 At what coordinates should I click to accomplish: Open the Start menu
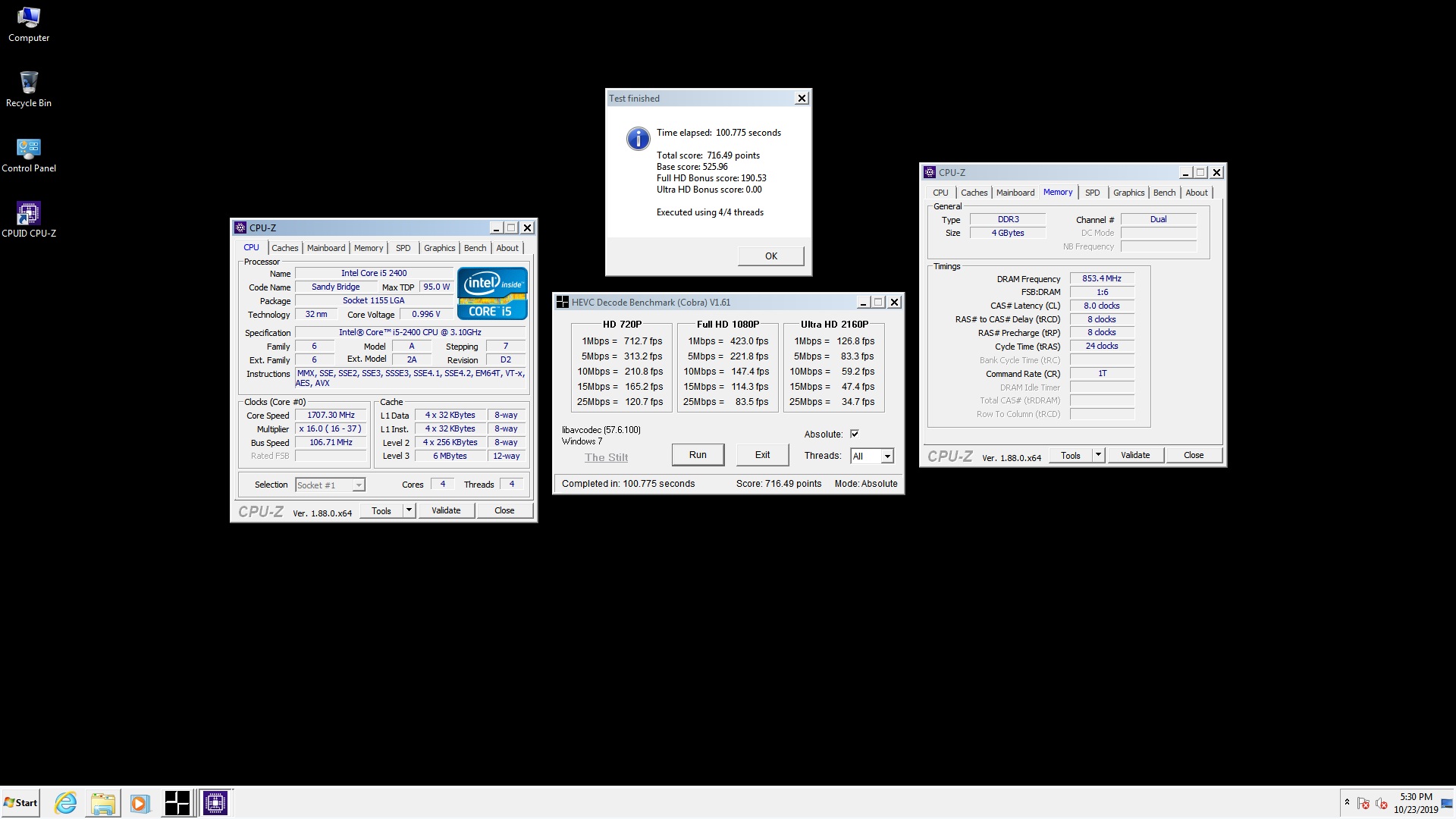20,802
